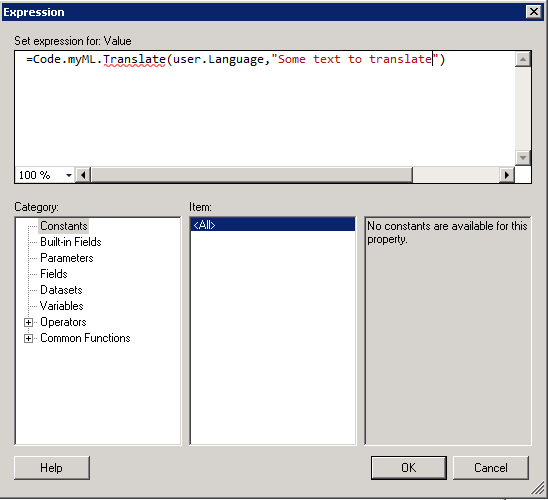Open the Fields category
The width and height of the screenshot is (548, 500).
[x=53, y=274]
